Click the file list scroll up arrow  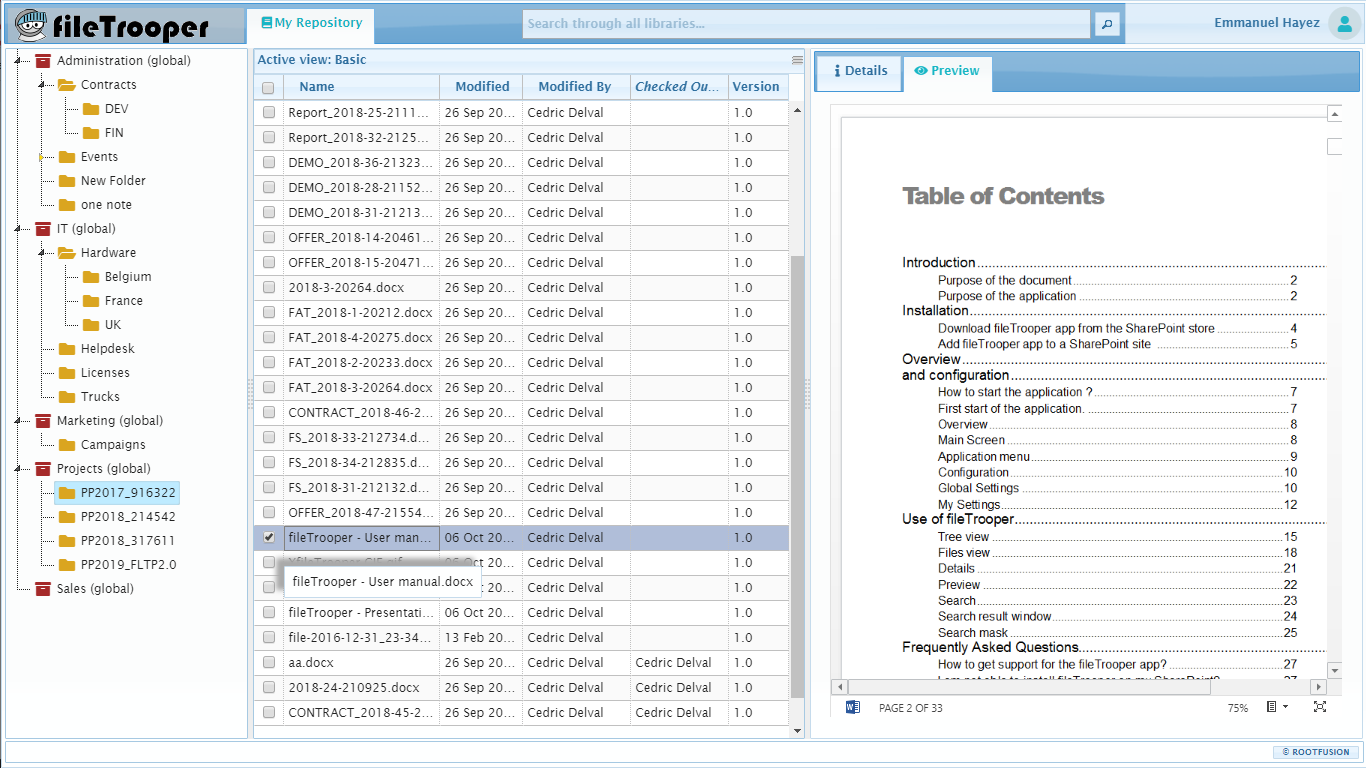coord(797,110)
